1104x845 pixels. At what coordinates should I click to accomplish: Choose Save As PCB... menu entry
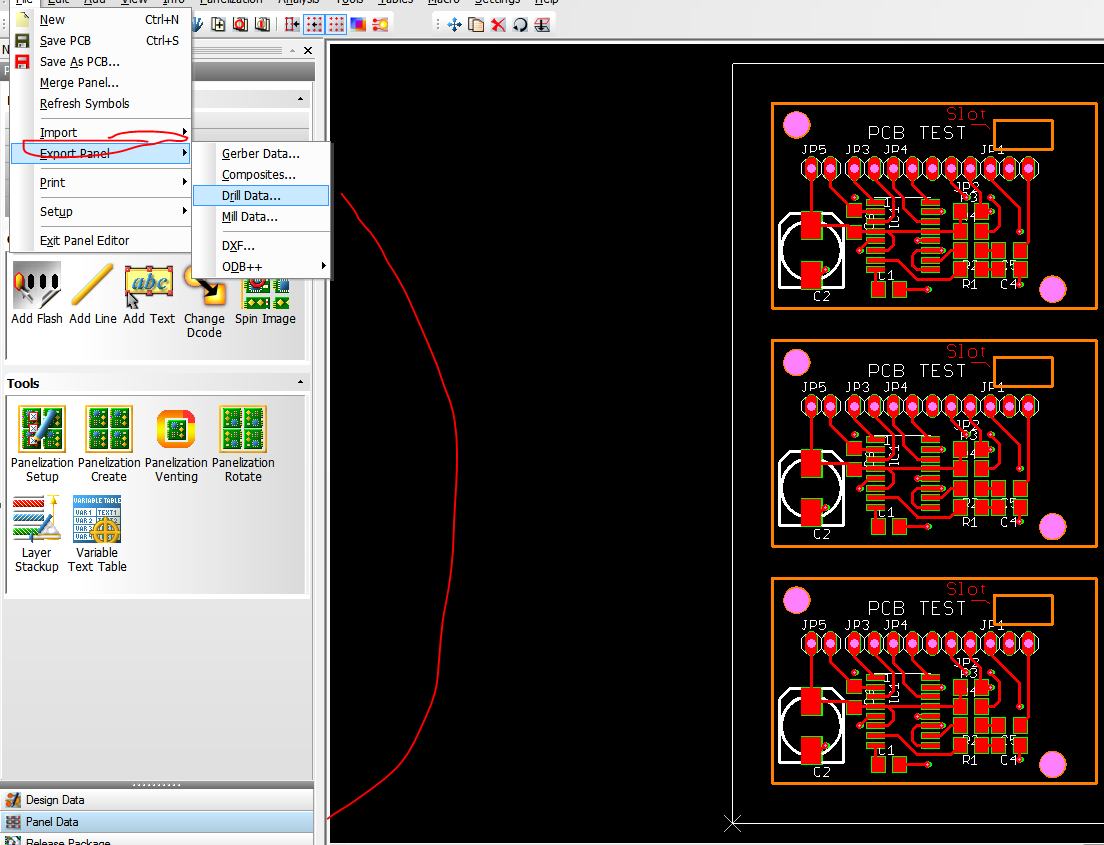click(x=101, y=62)
